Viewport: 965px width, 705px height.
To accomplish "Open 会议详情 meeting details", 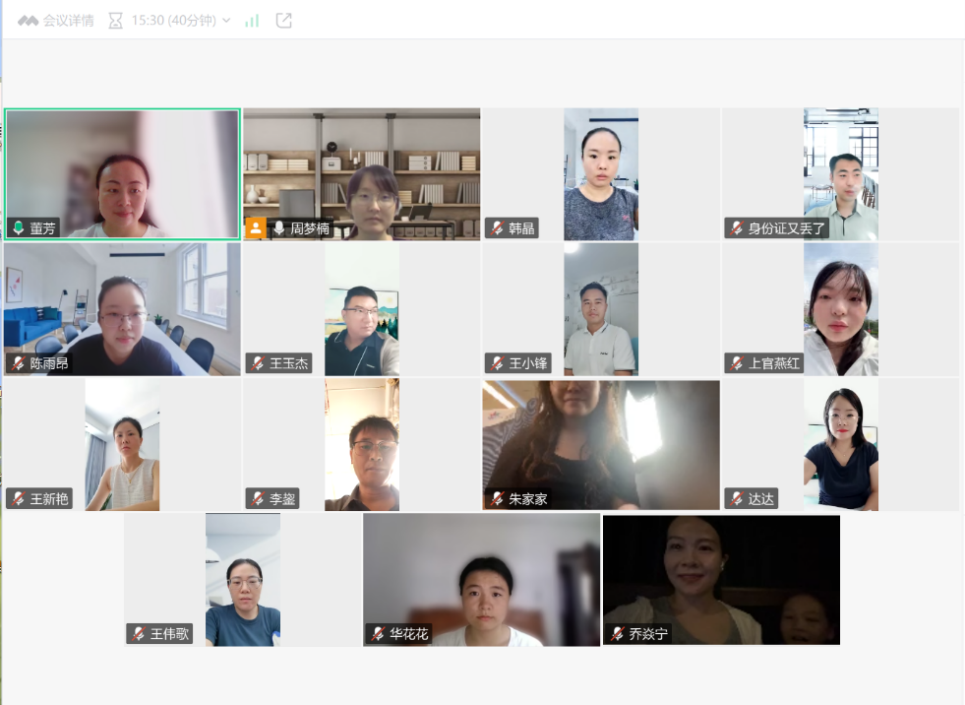I will point(56,20).
